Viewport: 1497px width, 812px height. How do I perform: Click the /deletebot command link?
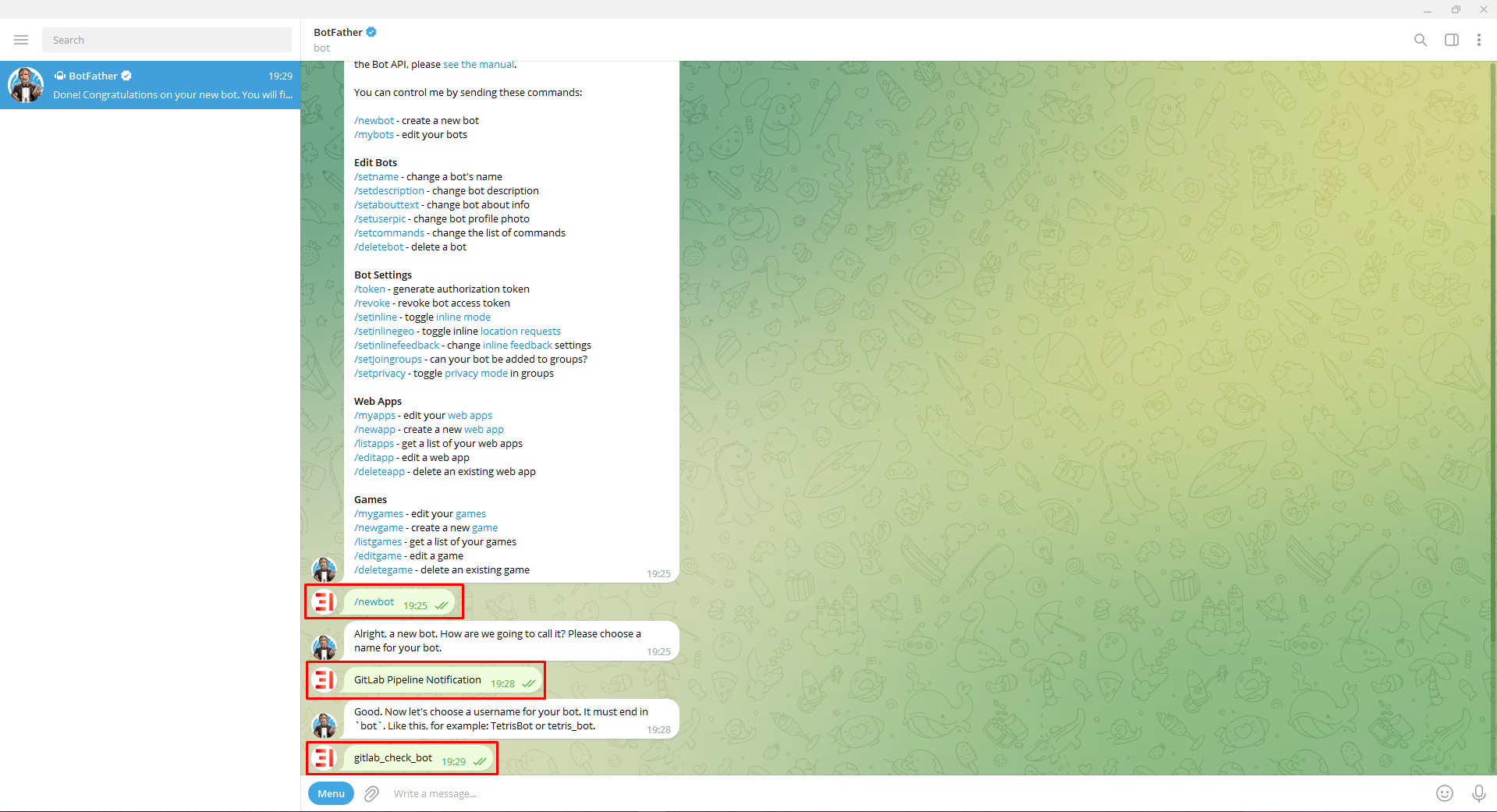coord(378,246)
